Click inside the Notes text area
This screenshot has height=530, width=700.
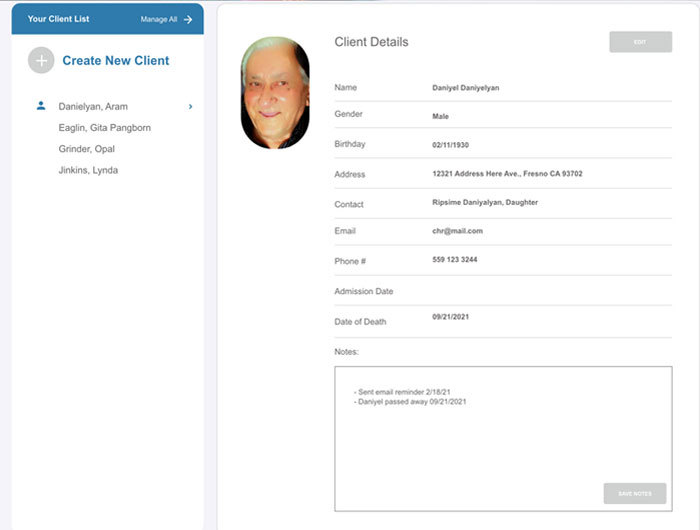[503, 439]
